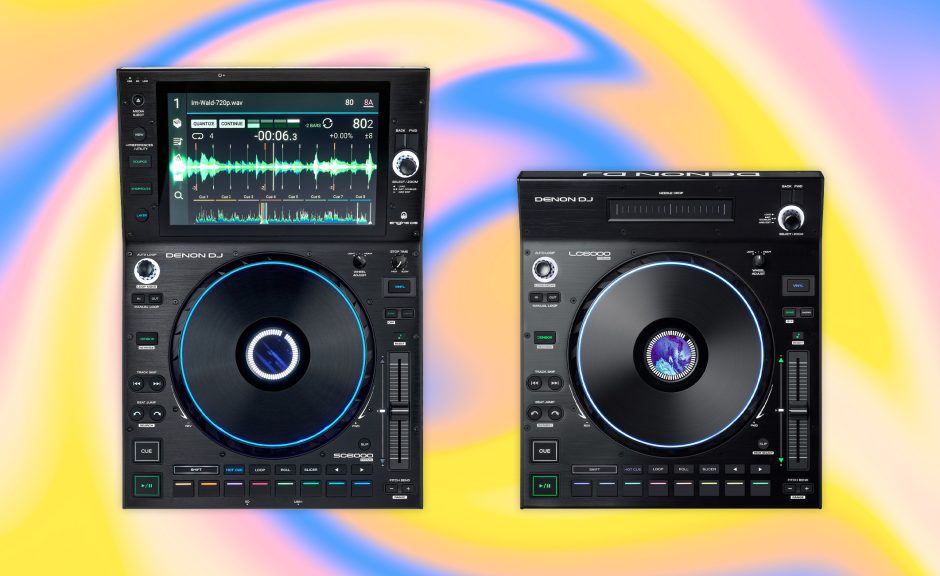Enable Slip mode on the SC6000
940x576 pixels.
pyautogui.click(x=364, y=444)
